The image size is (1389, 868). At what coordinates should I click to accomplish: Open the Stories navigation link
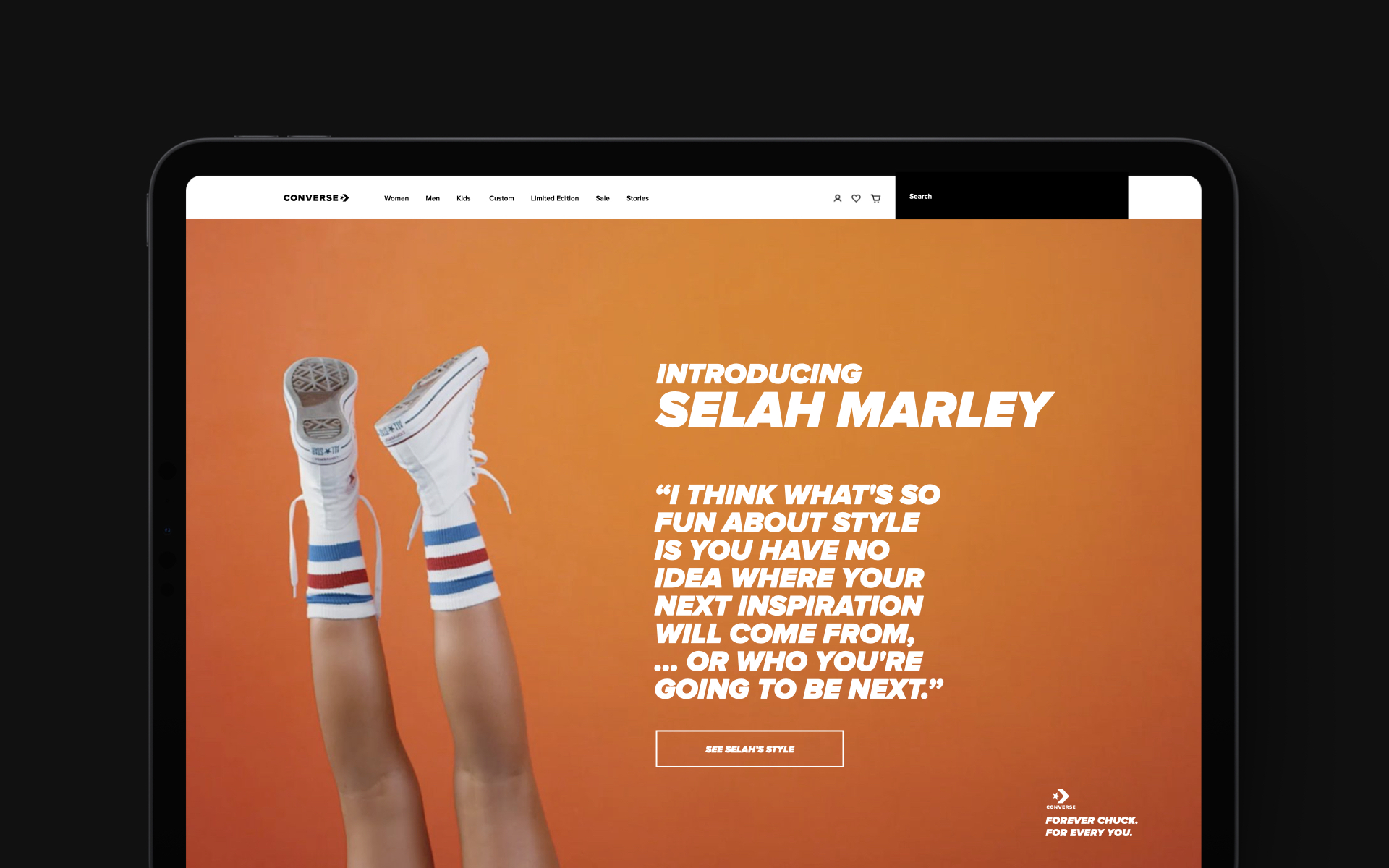[x=637, y=198]
